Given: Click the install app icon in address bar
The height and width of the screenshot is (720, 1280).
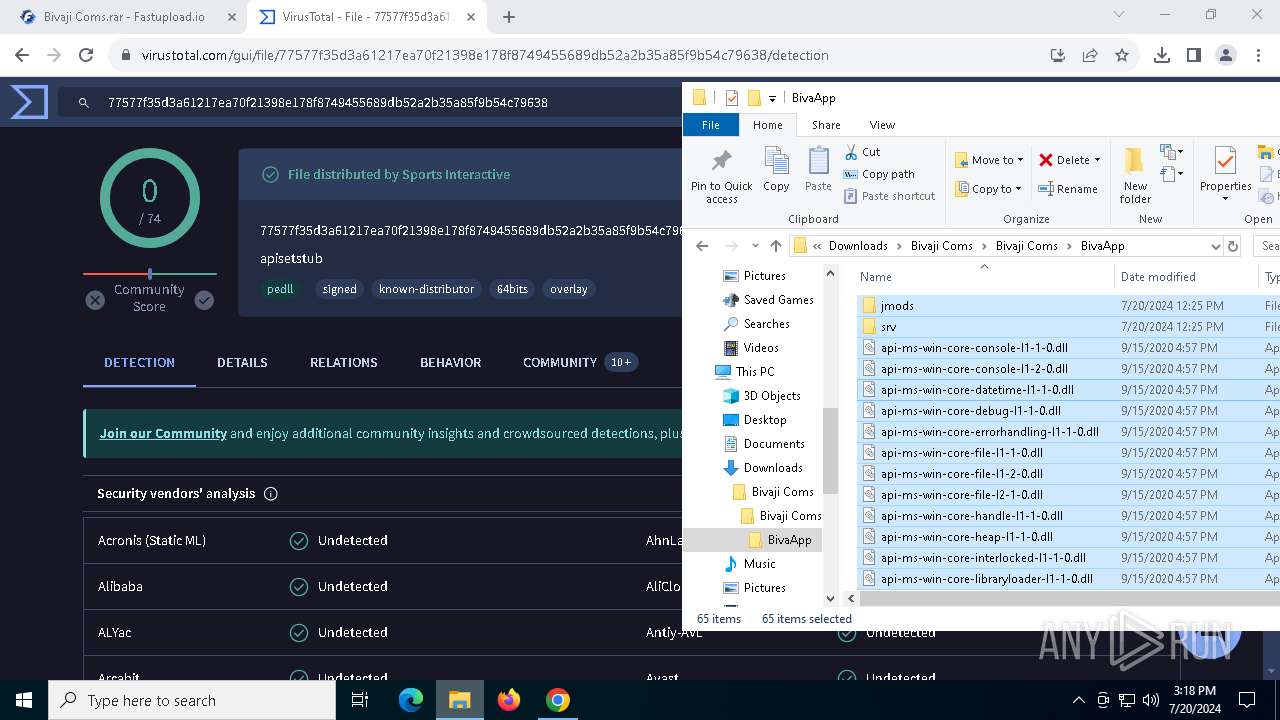Looking at the screenshot, I should click(1058, 55).
